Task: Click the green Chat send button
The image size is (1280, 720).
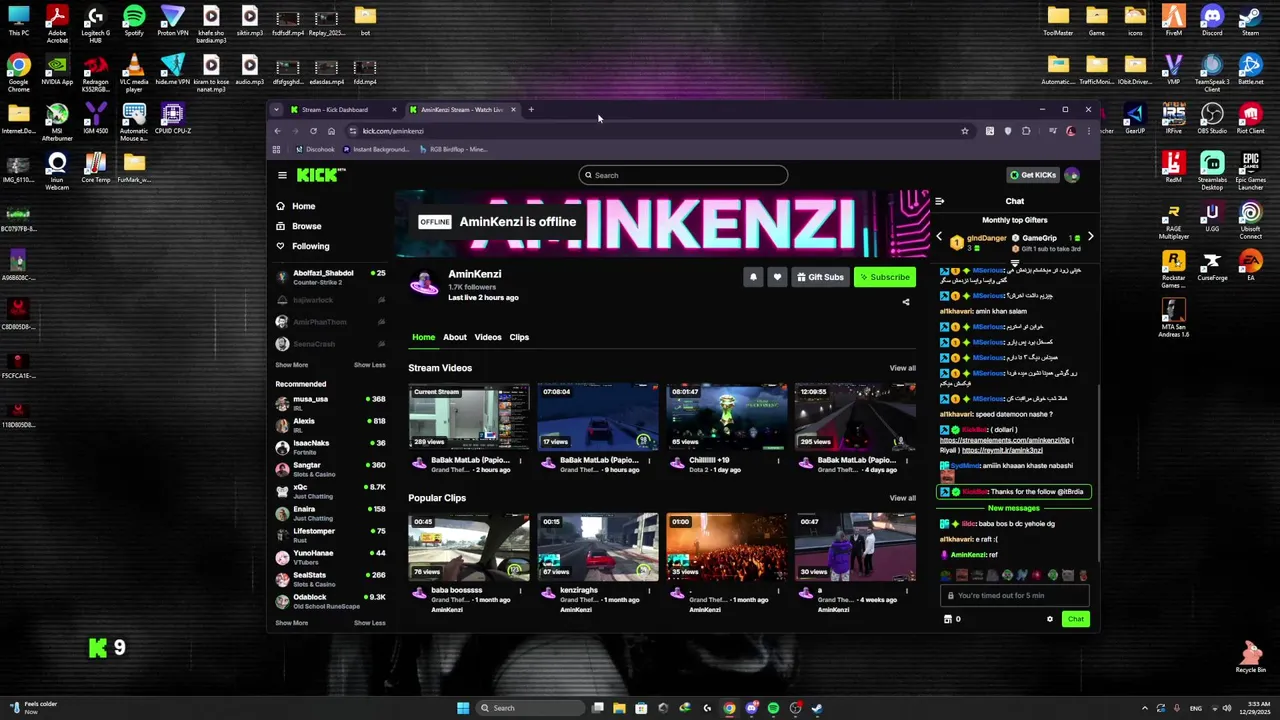Action: [x=1075, y=619]
